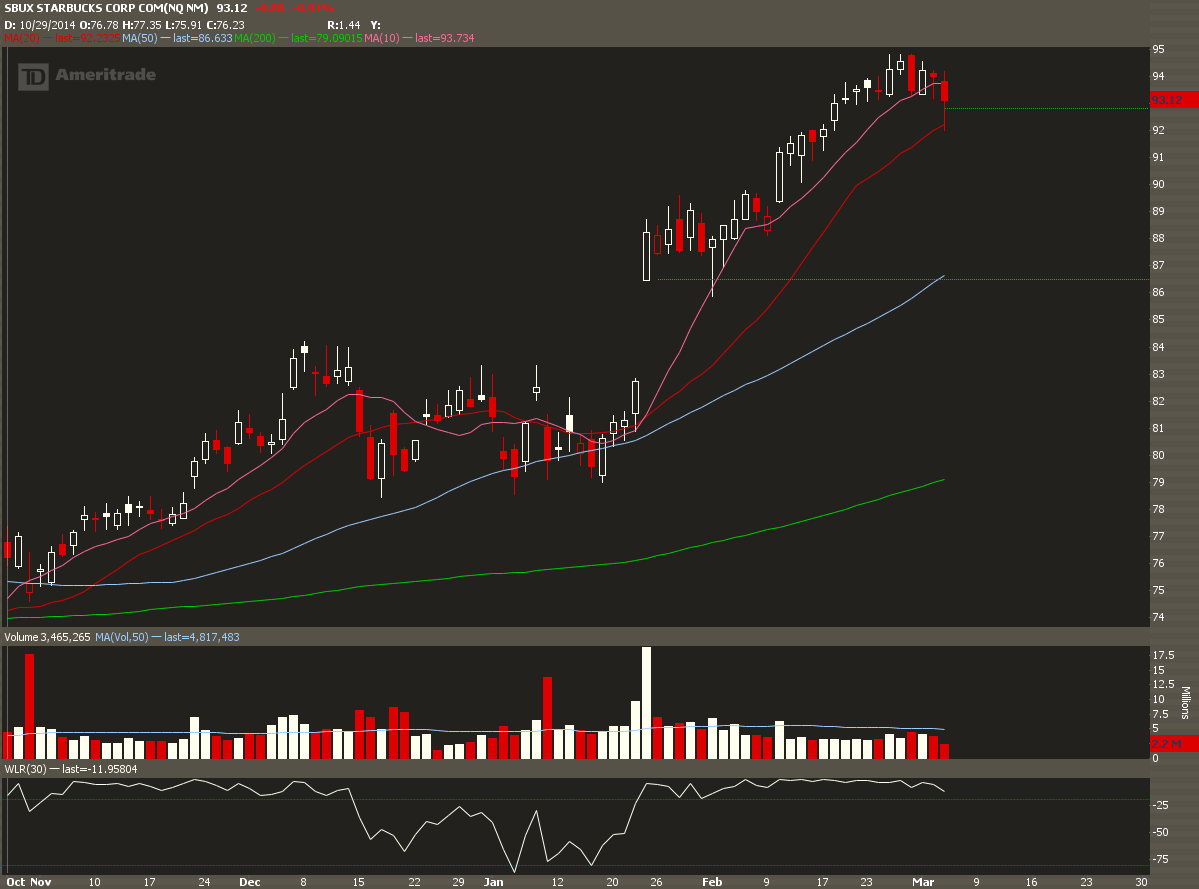The image size is (1199, 889).
Task: Click the range value R:1.44
Action: 344,25
